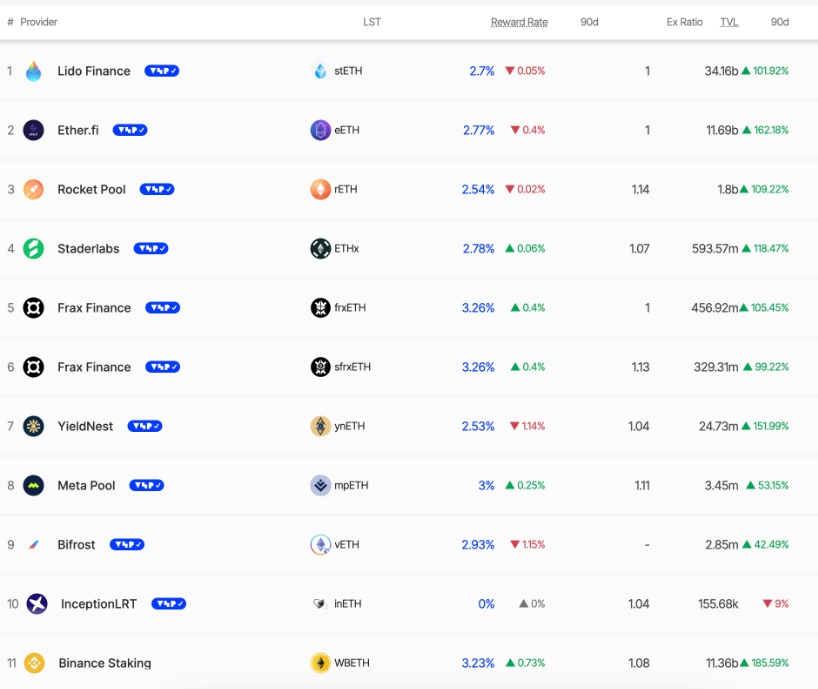The image size is (818, 689).
Task: Click the LST column header
Action: pos(372,22)
